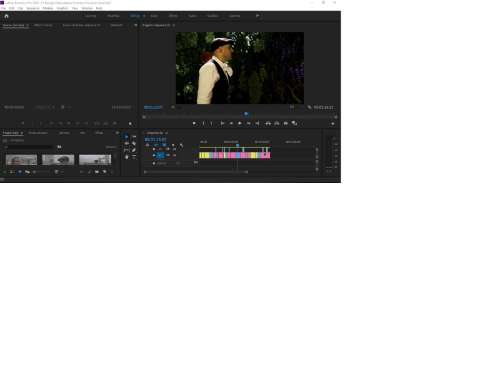Image resolution: width=500 pixels, height=375 pixels.
Task: Click the Mark Out button
Action: click(211, 124)
